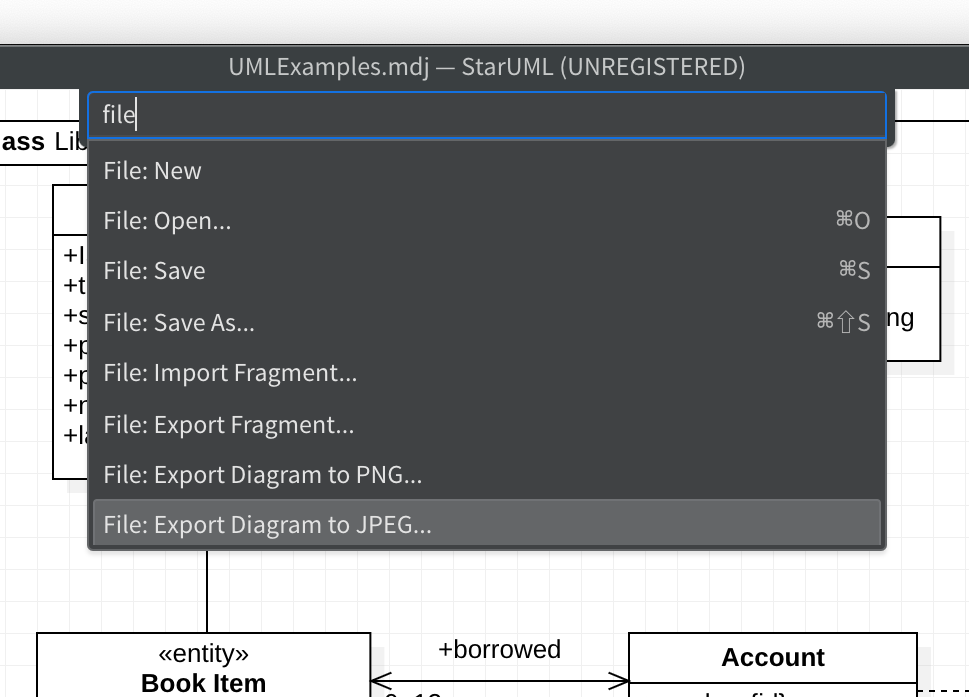Select the +borrowed association label
969x697 pixels.
[499, 649]
